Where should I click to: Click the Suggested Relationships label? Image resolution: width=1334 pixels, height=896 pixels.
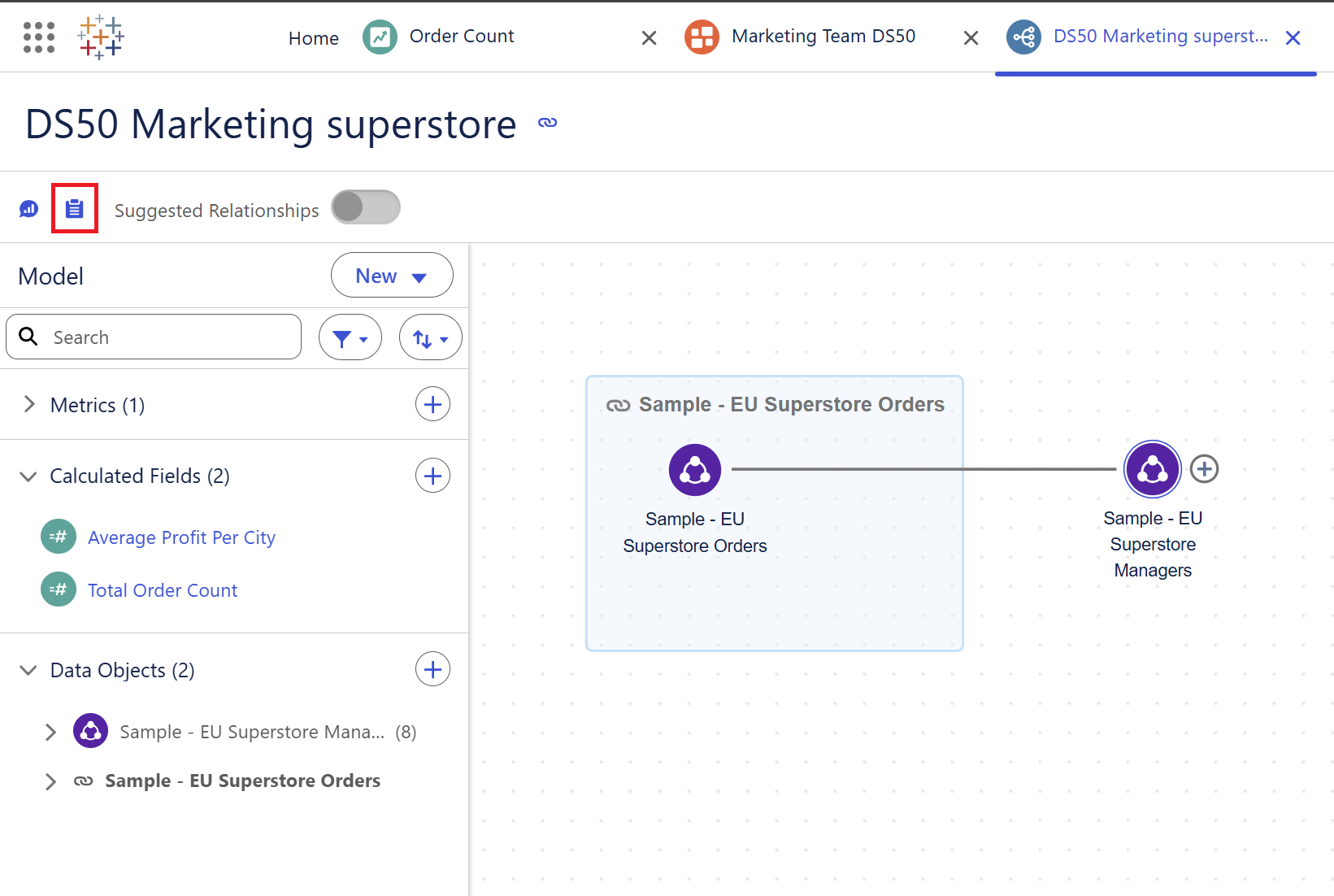point(216,211)
